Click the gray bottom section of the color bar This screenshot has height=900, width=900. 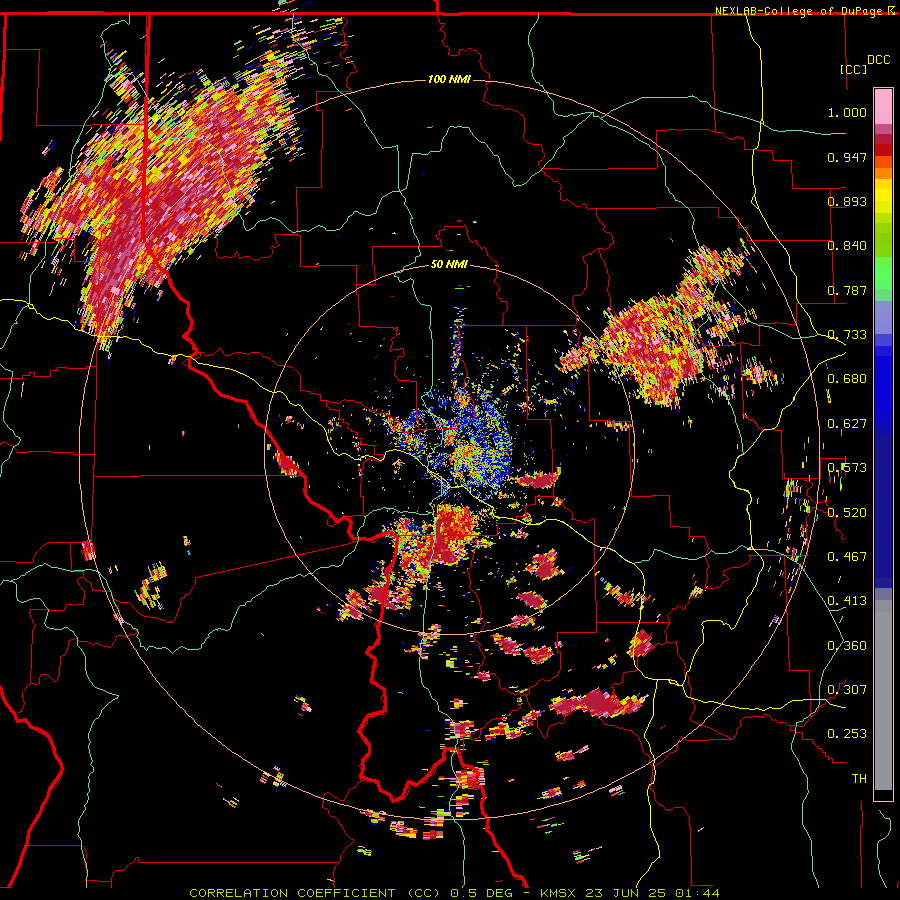883,695
